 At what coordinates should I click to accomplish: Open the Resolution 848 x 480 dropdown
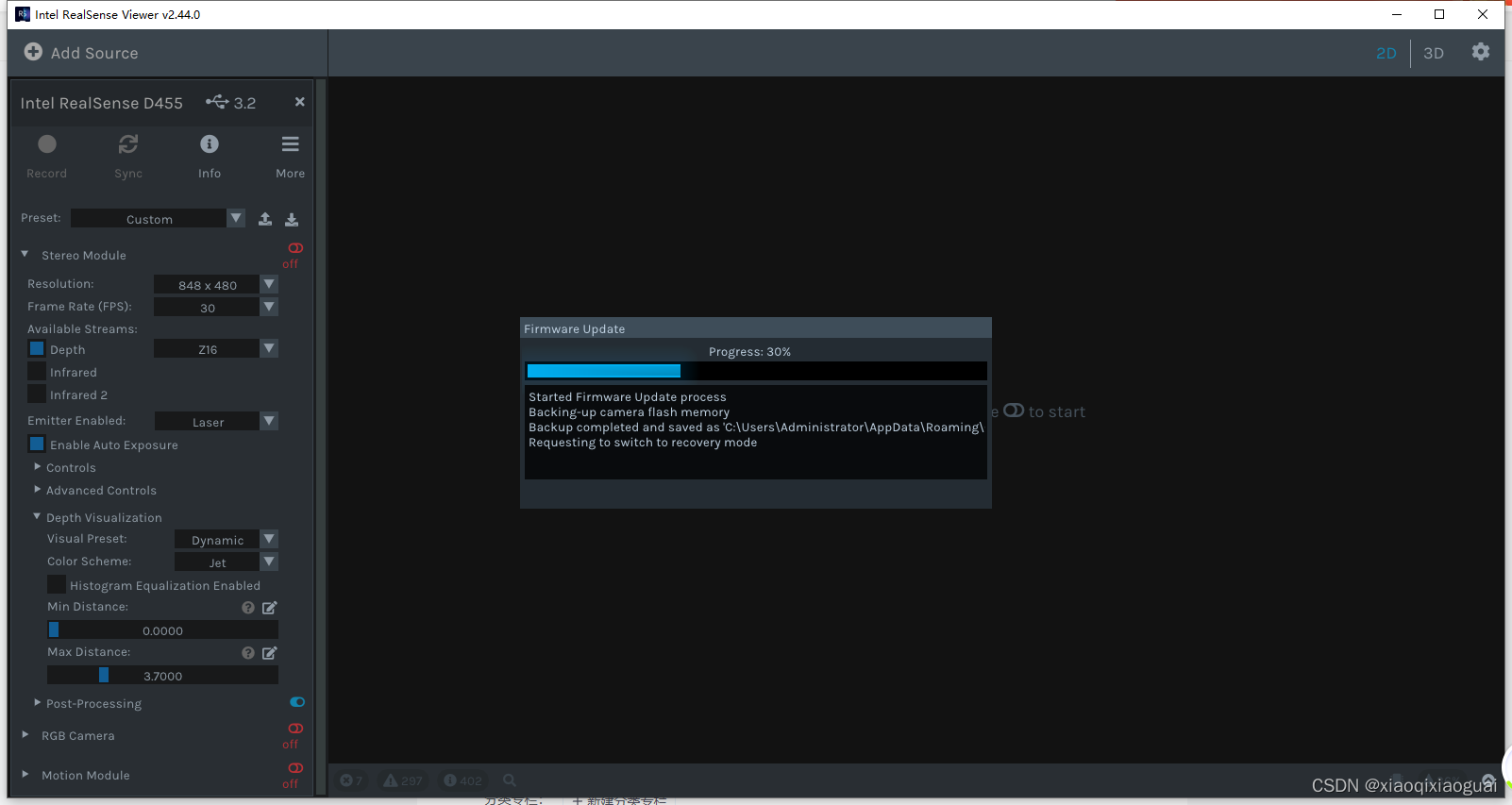pos(215,285)
